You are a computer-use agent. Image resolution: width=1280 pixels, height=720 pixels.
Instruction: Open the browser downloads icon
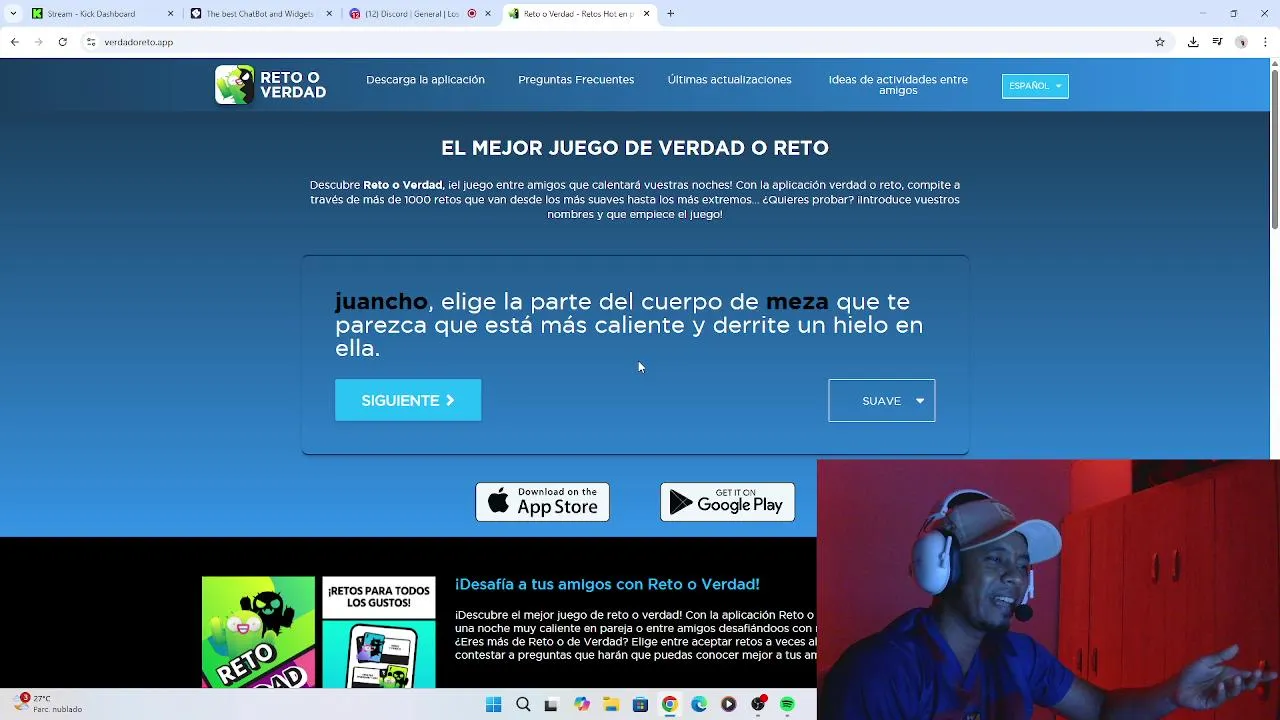pyautogui.click(x=1193, y=42)
